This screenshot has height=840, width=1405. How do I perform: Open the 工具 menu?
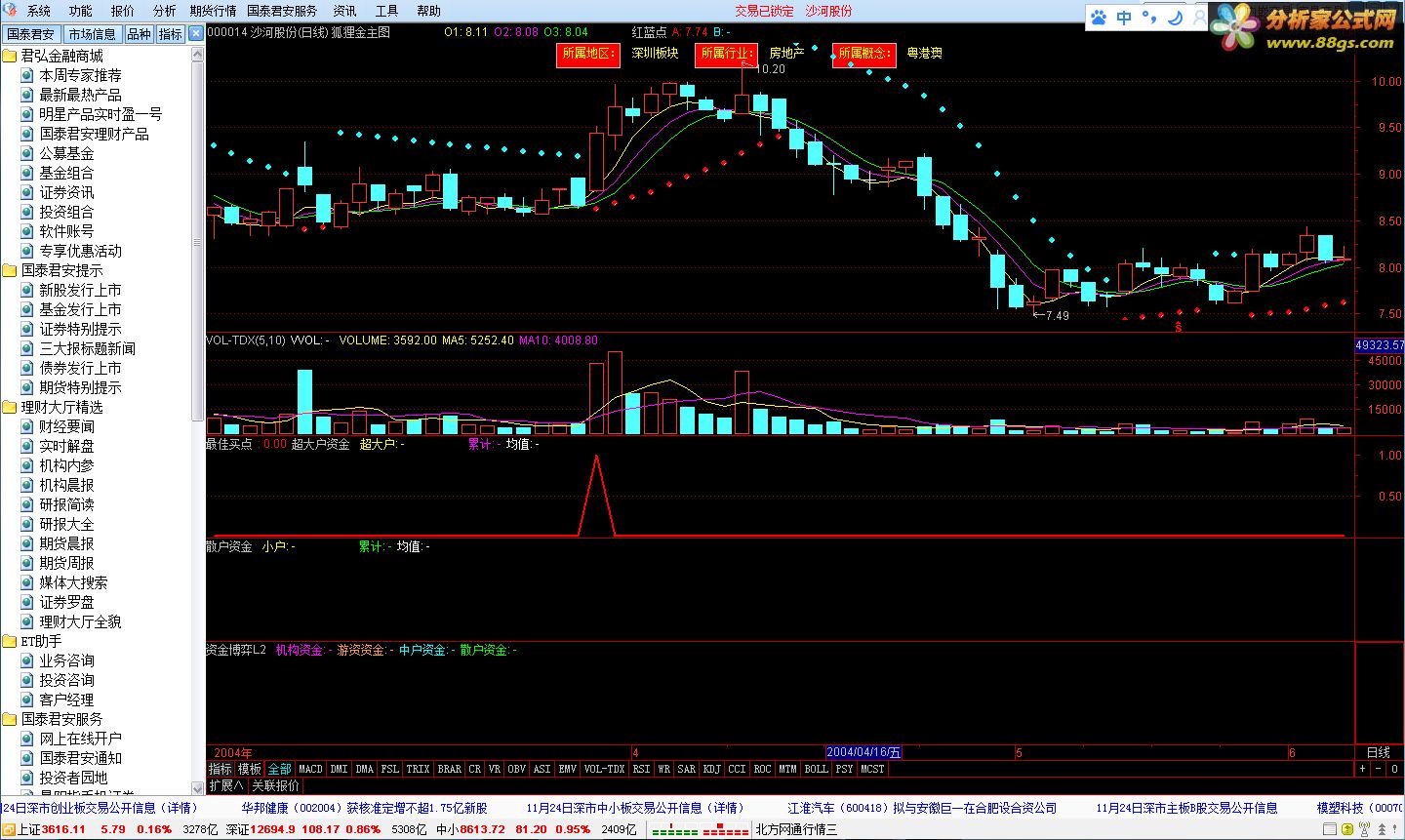click(387, 11)
